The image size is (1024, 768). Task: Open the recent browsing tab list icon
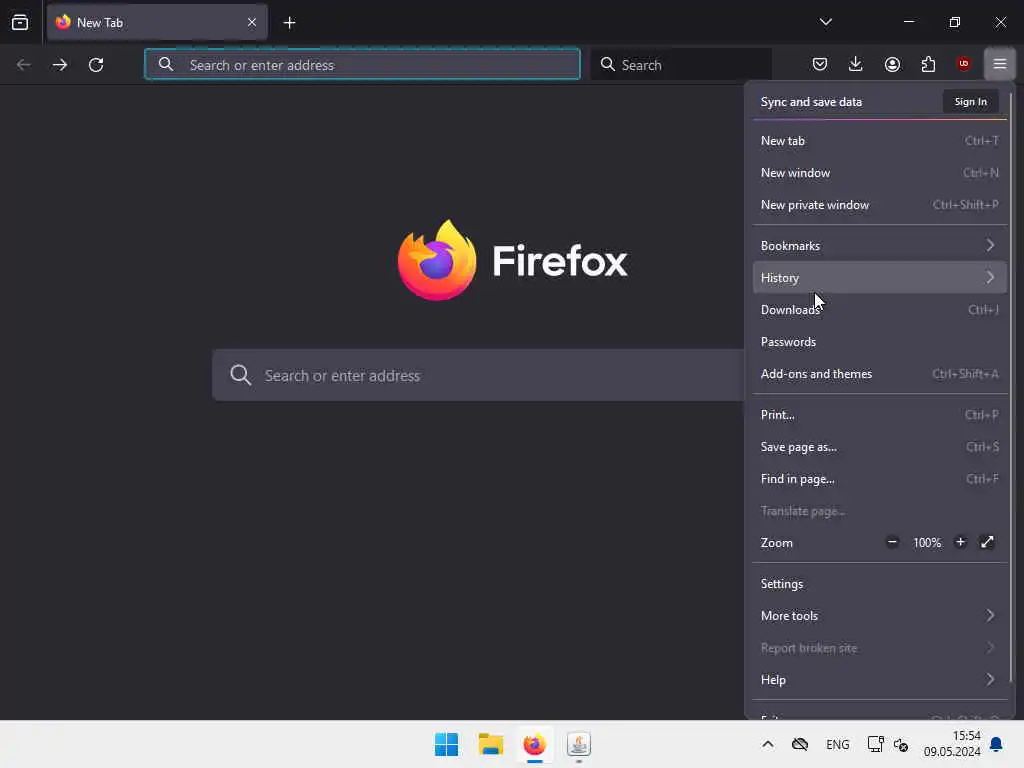click(x=20, y=23)
